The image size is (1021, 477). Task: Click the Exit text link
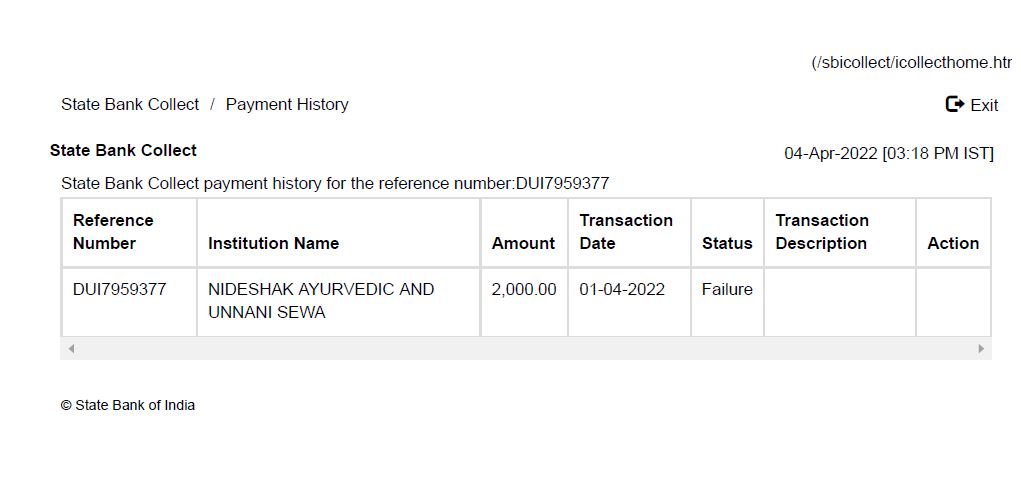[x=984, y=105]
